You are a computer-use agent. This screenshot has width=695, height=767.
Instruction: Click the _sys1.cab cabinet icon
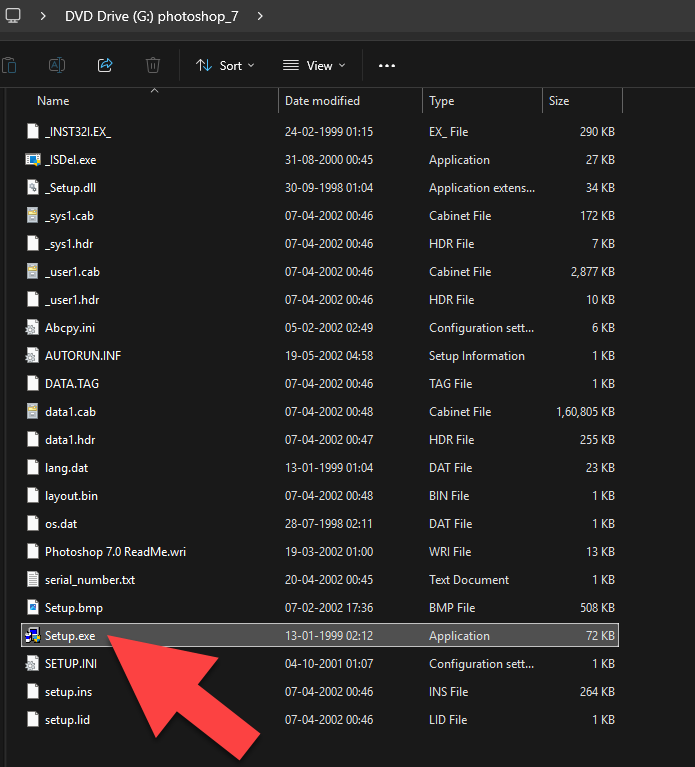33,216
